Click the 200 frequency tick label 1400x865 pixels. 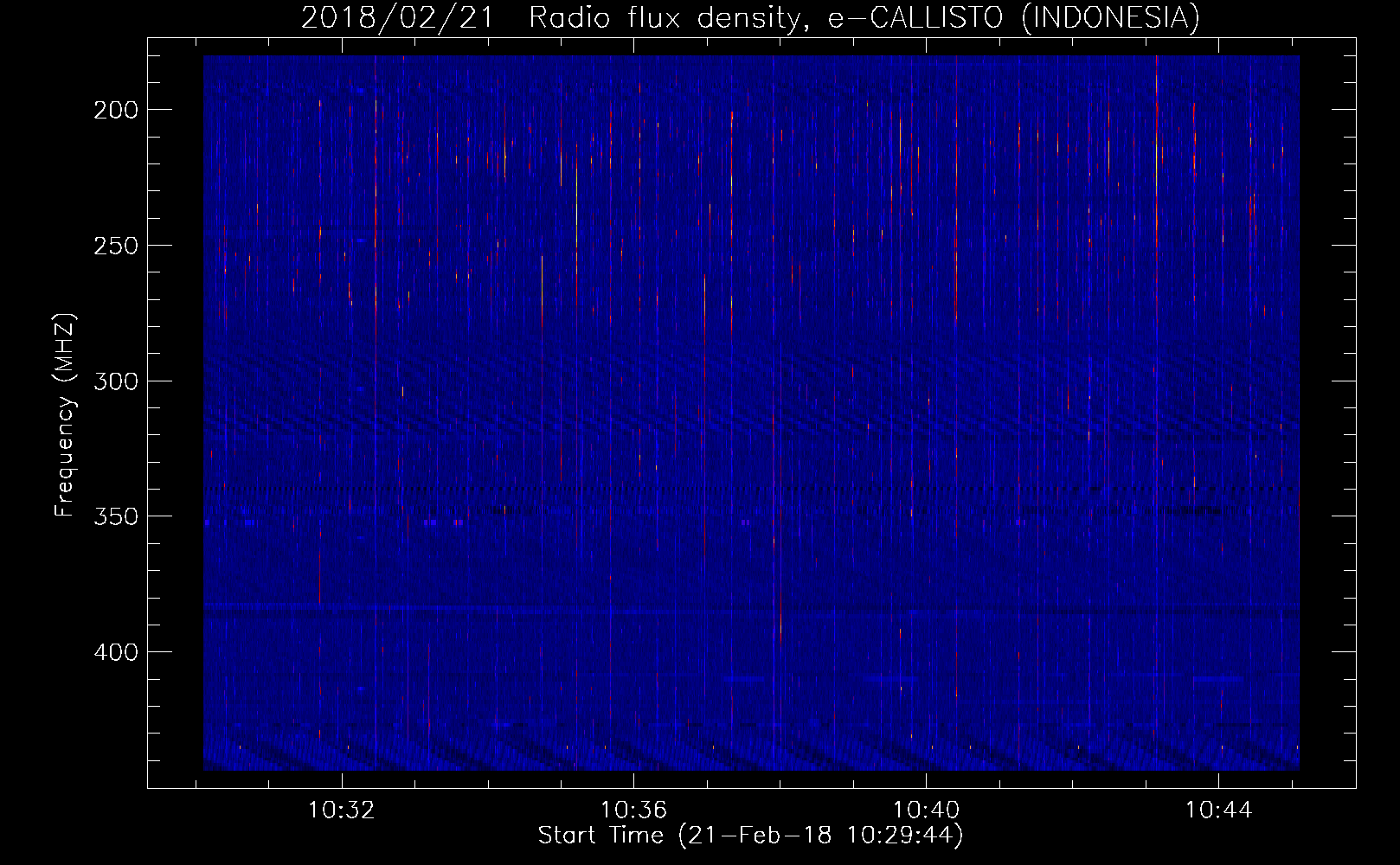tap(116, 110)
